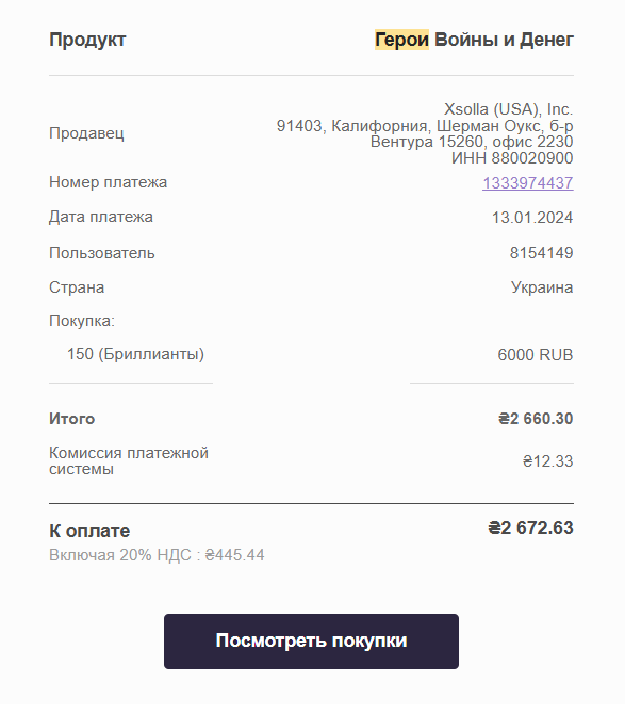Click payment date 13.01.2024

[x=533, y=217]
